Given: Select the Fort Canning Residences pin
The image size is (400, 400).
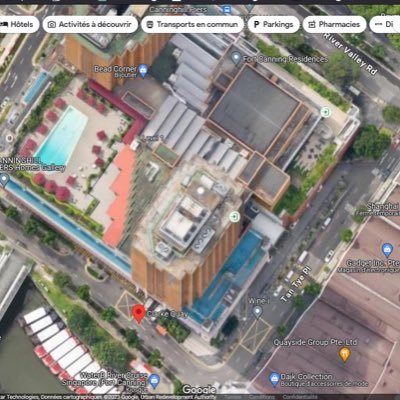Looking at the screenshot, I should [x=236, y=58].
